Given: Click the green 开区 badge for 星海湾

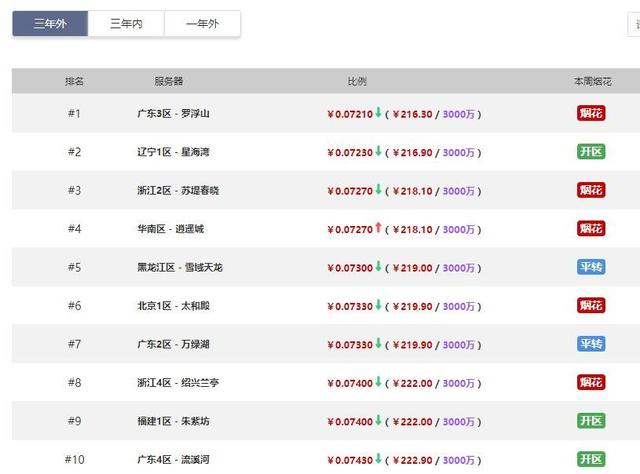Looking at the screenshot, I should coord(591,151).
